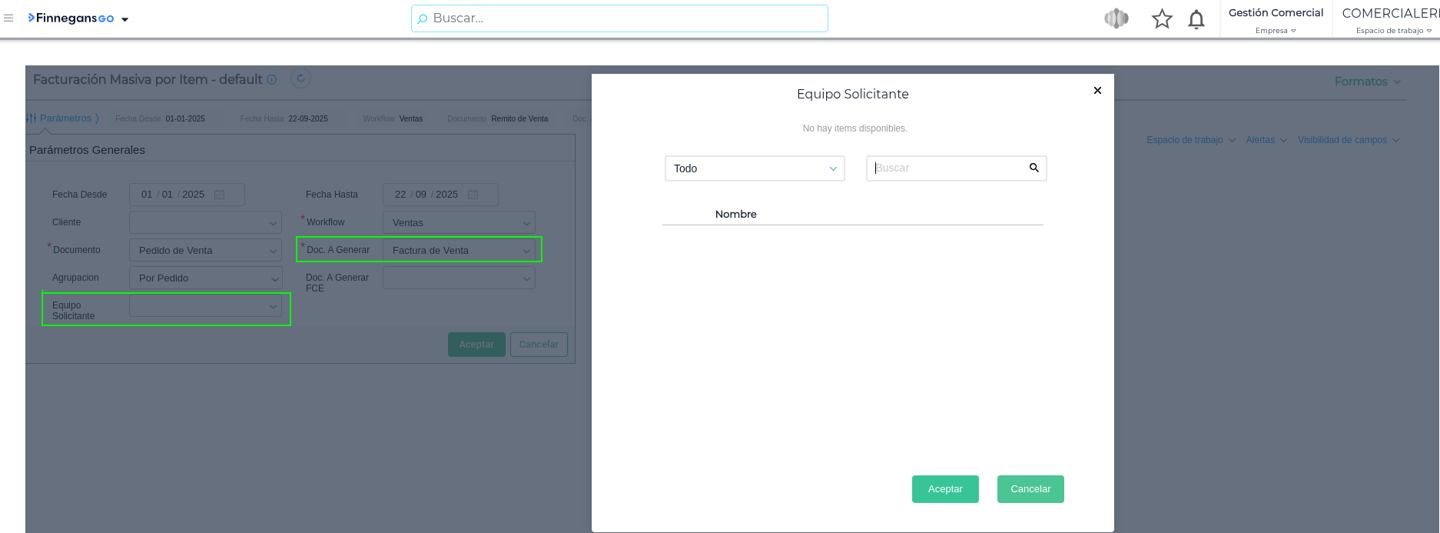This screenshot has width=1440, height=533.
Task: Expand the caret beside Finnegans GO logo
Action: tap(125, 19)
